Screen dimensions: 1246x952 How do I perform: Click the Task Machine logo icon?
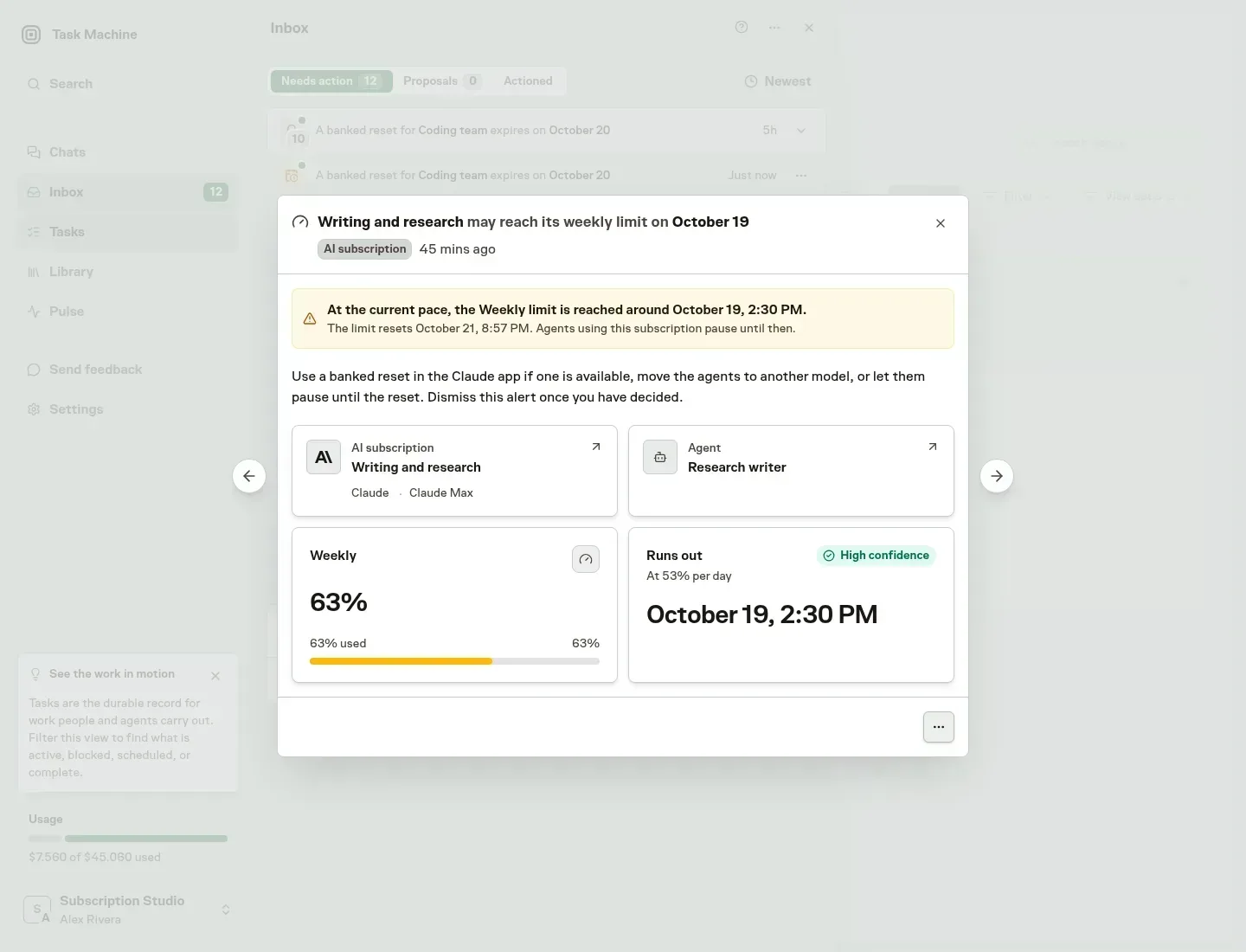click(x=31, y=35)
